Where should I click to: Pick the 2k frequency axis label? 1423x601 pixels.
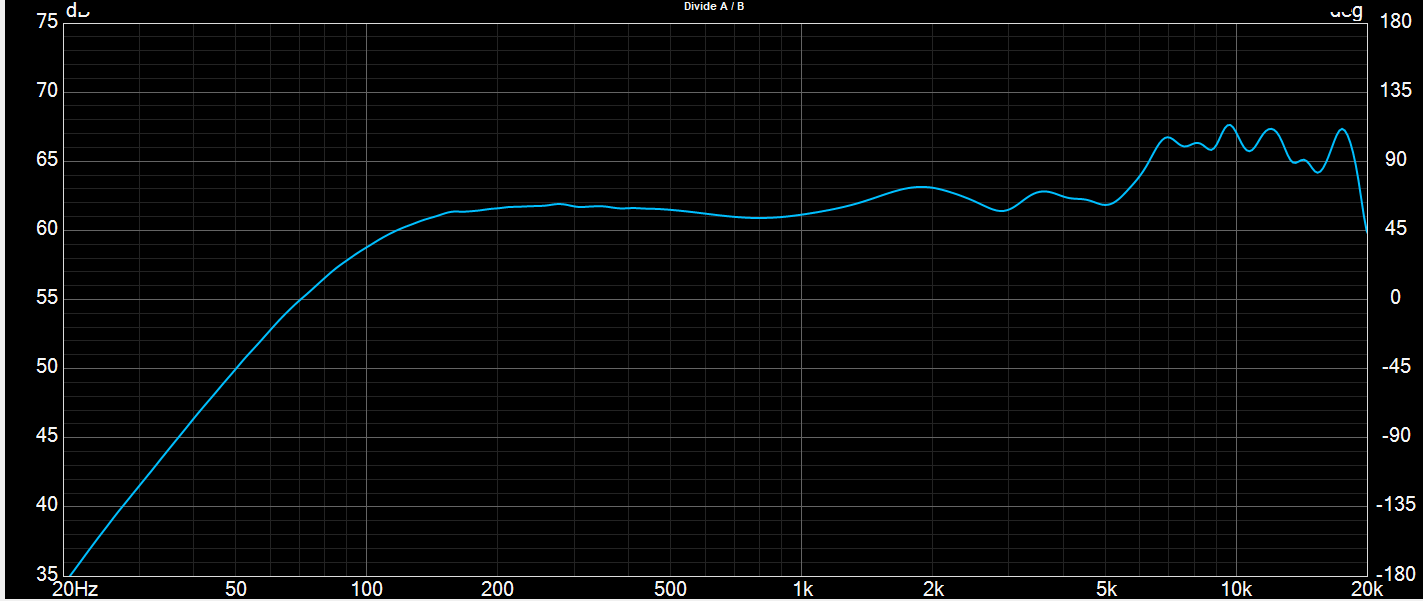[x=933, y=589]
